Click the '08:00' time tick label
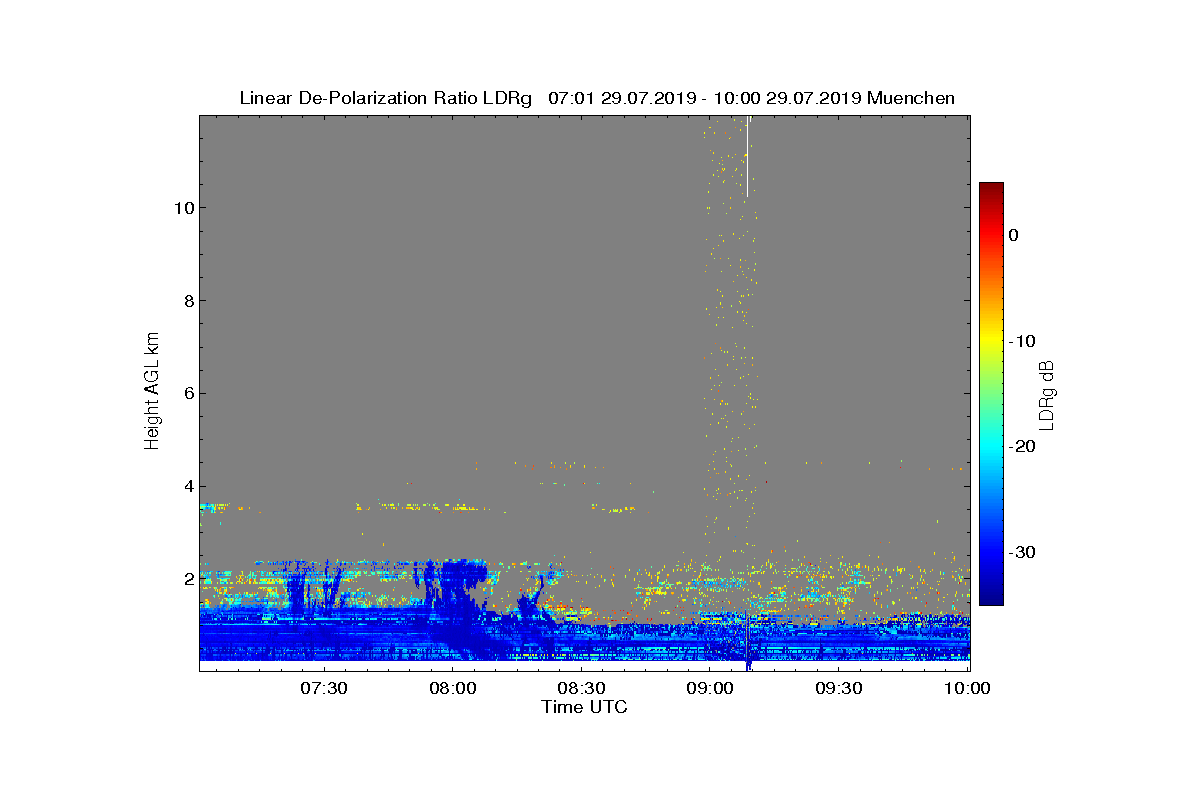This screenshot has width=1200, height=800. point(452,689)
